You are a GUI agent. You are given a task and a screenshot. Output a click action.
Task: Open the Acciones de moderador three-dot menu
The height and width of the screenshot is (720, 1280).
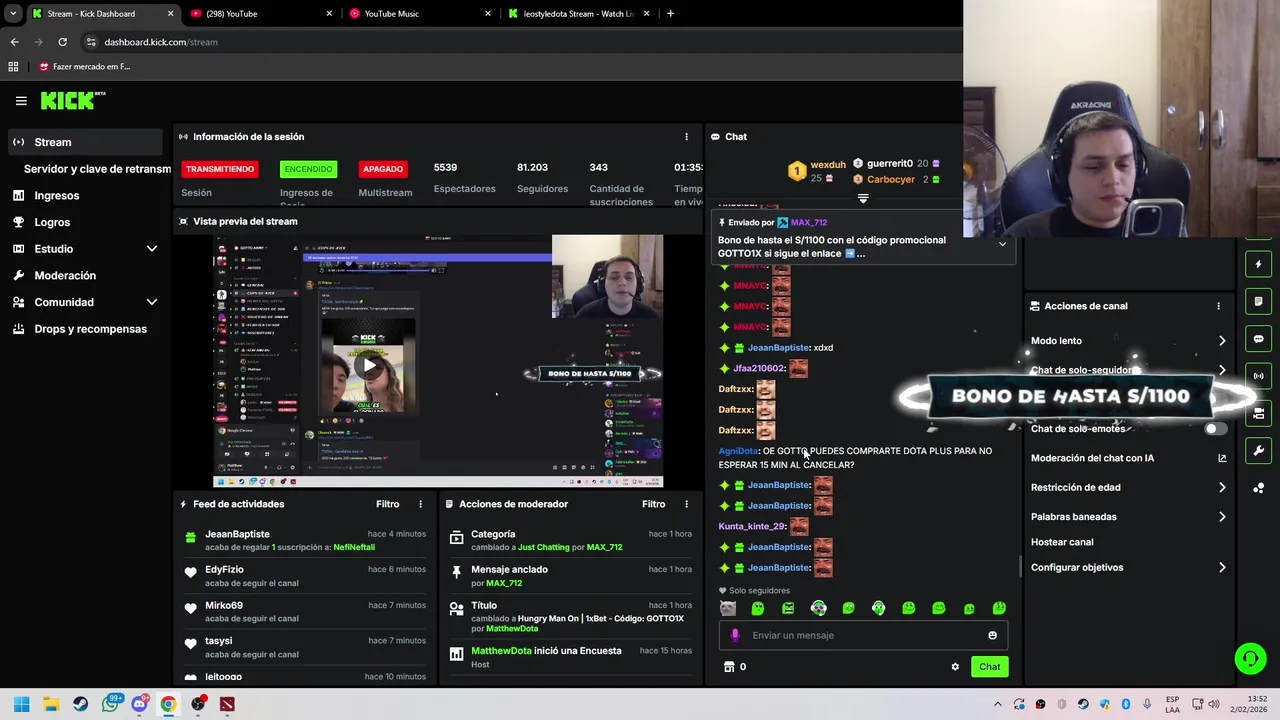click(686, 504)
